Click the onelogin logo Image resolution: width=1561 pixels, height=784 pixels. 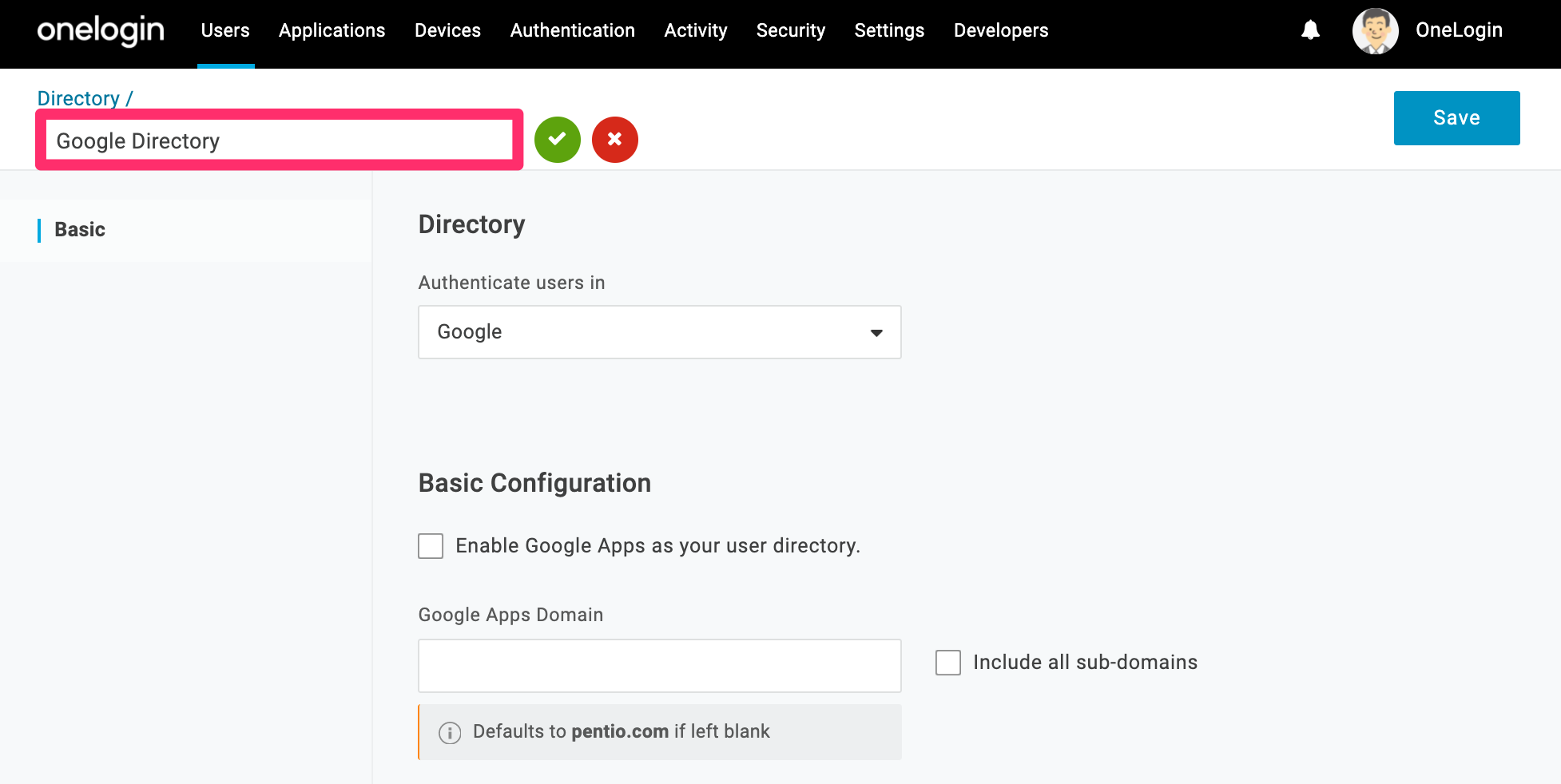pos(101,30)
